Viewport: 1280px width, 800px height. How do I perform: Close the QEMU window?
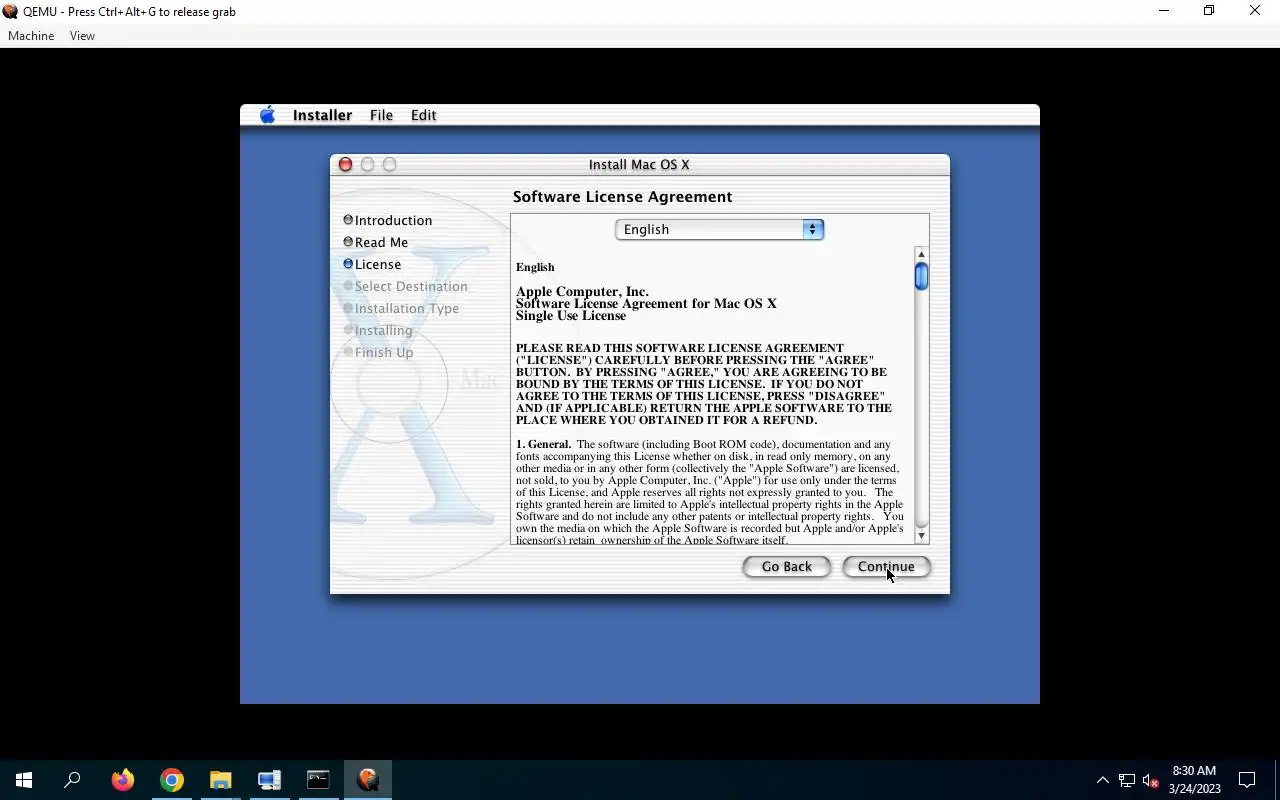[1255, 11]
